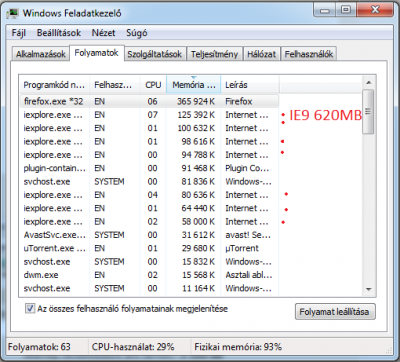Click the scrollbar down arrow
This screenshot has height=362, width=400.
[368, 289]
